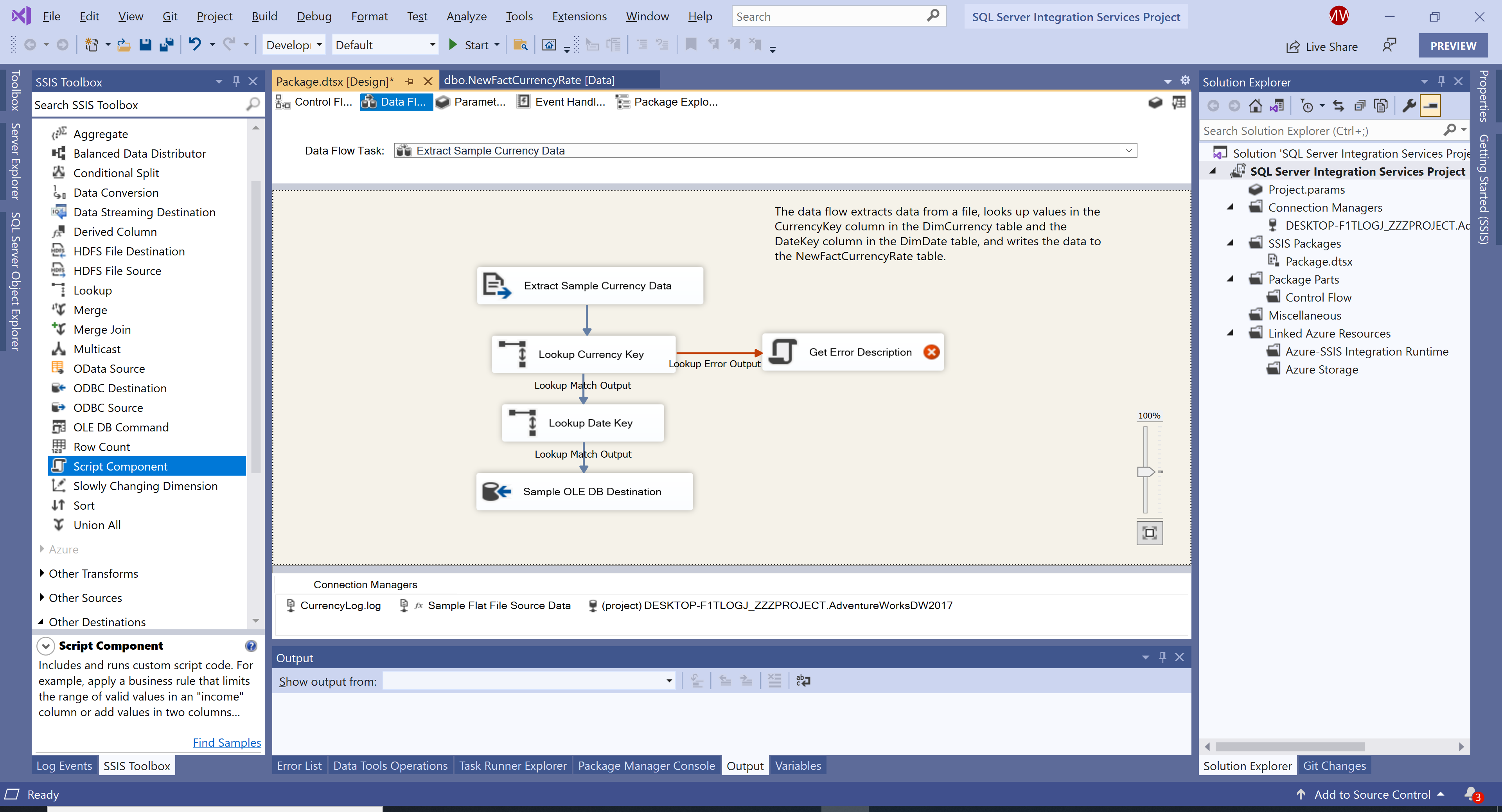Click the zoom-to-fit icon under zoom slider
Viewport: 1502px width, 812px height.
pos(1149,533)
